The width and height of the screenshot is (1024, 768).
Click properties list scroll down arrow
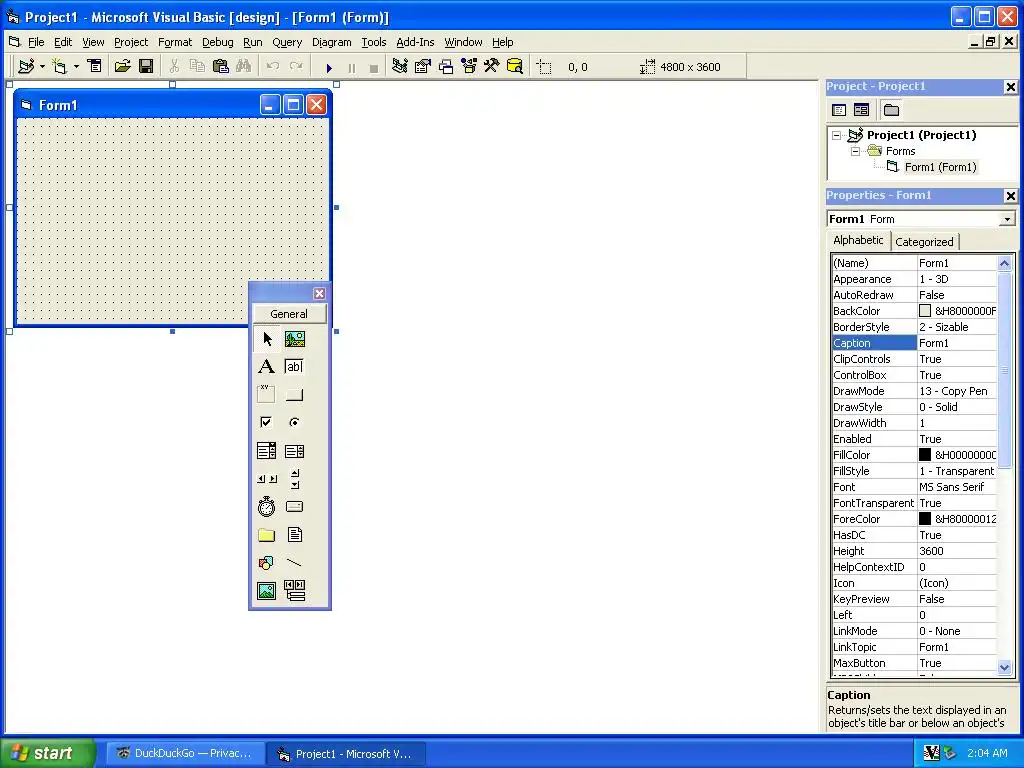pos(1004,667)
